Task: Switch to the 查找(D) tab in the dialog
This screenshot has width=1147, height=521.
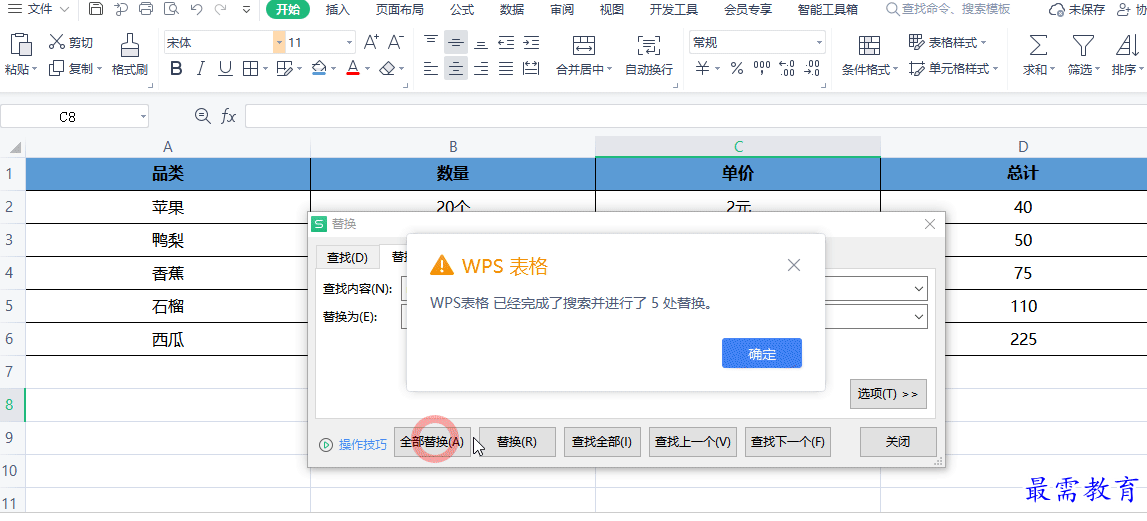Action: pyautogui.click(x=347, y=258)
